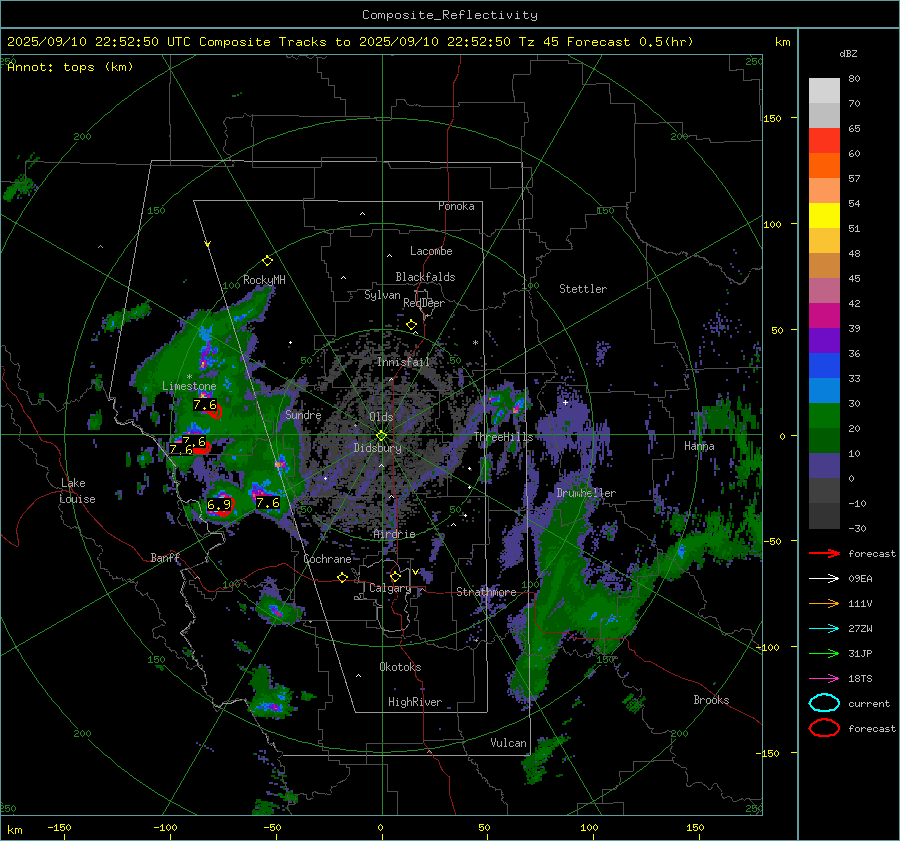
Task: Click the radar site diamond above Didsbury
Action: (x=381, y=436)
